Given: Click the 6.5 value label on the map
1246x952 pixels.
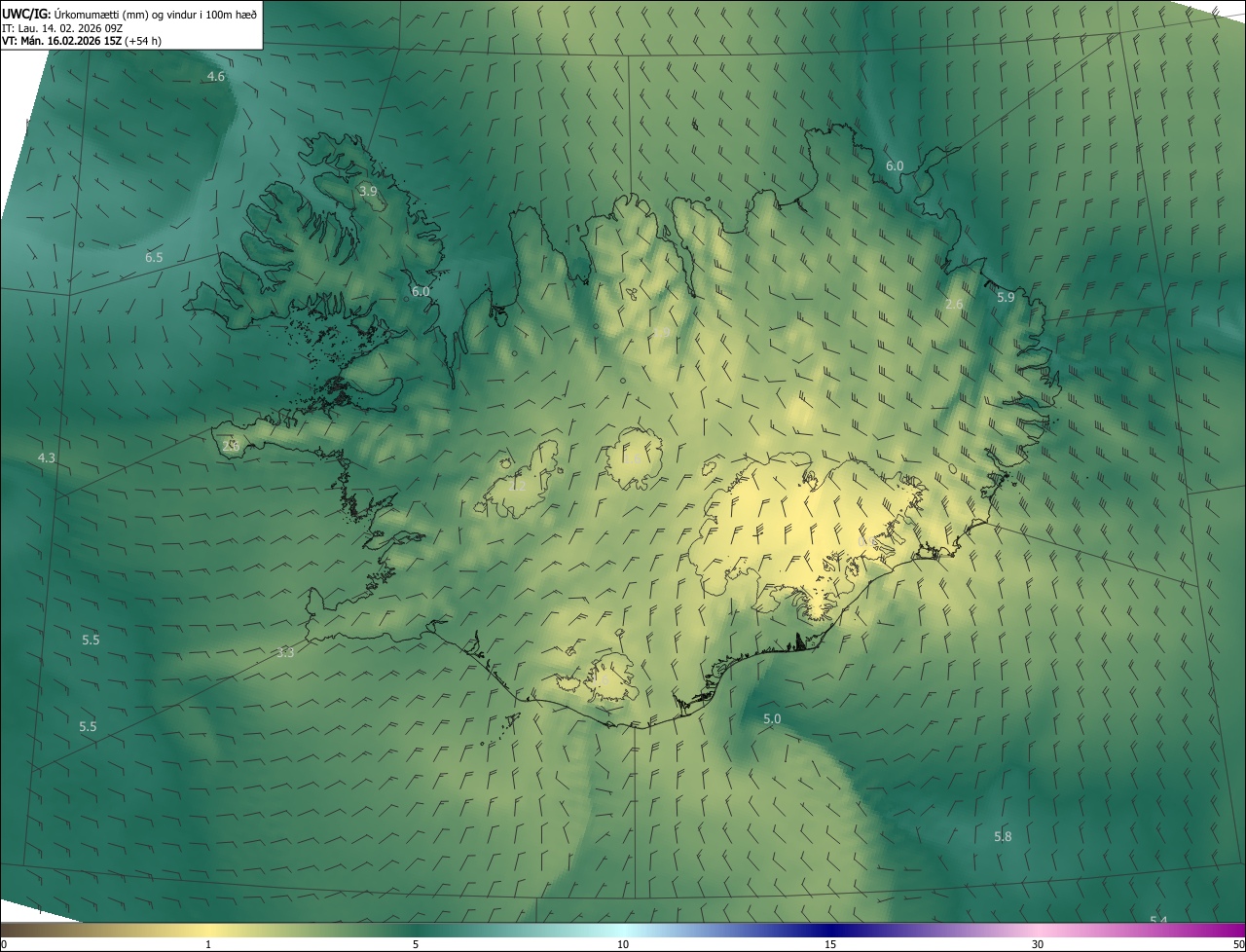Looking at the screenshot, I should (x=154, y=258).
